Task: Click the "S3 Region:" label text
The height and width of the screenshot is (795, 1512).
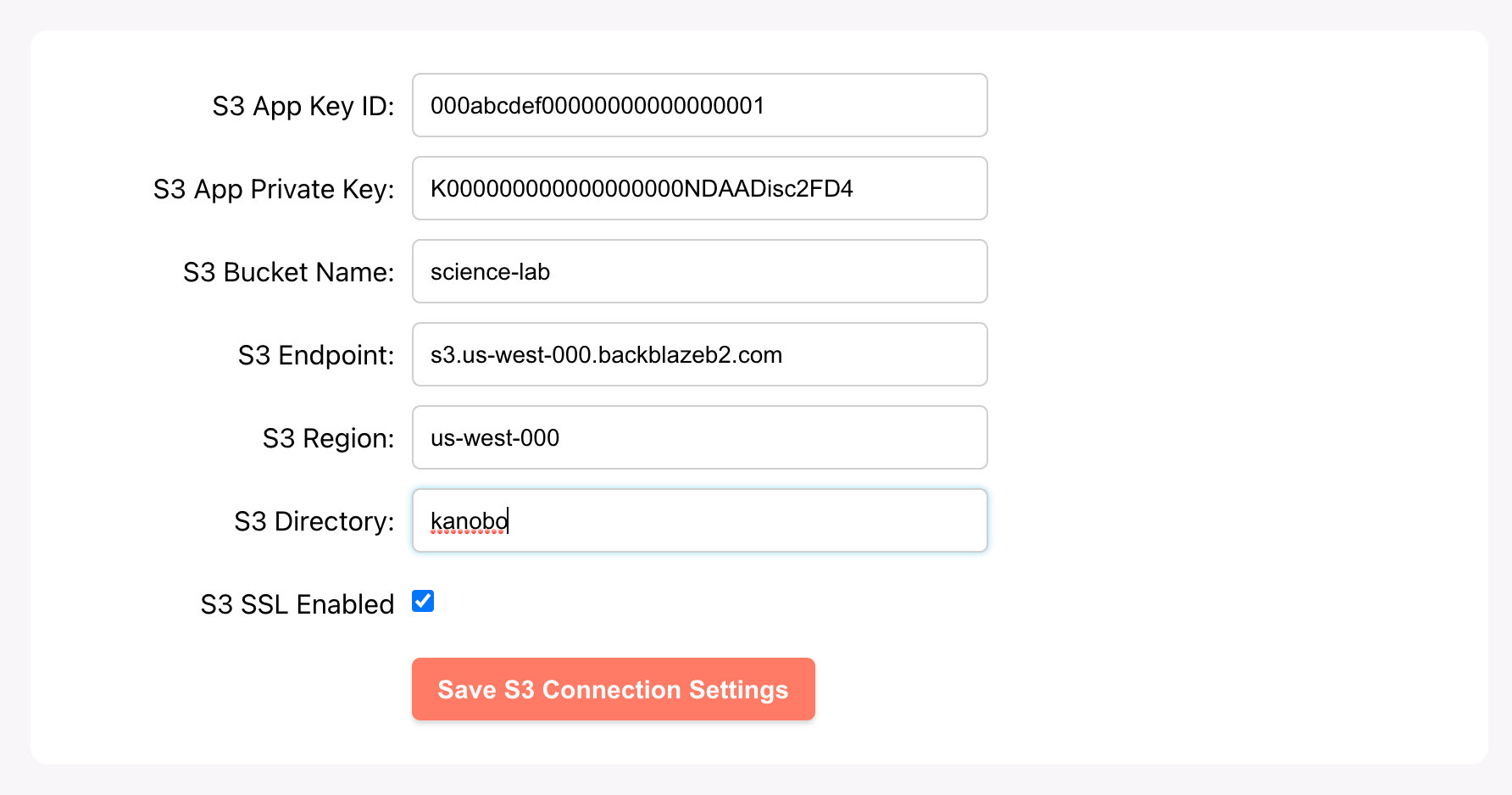Action: (x=328, y=438)
